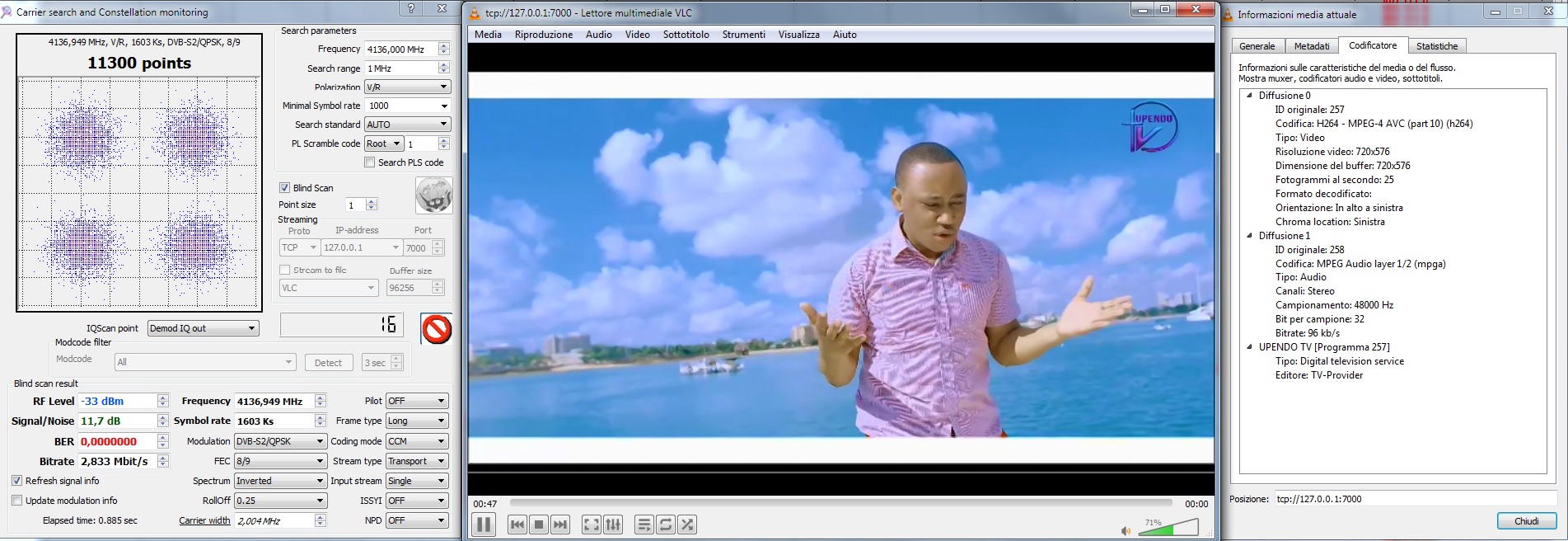Toggle fullscreen video in VLC
The image size is (1568, 541).
pos(592,525)
